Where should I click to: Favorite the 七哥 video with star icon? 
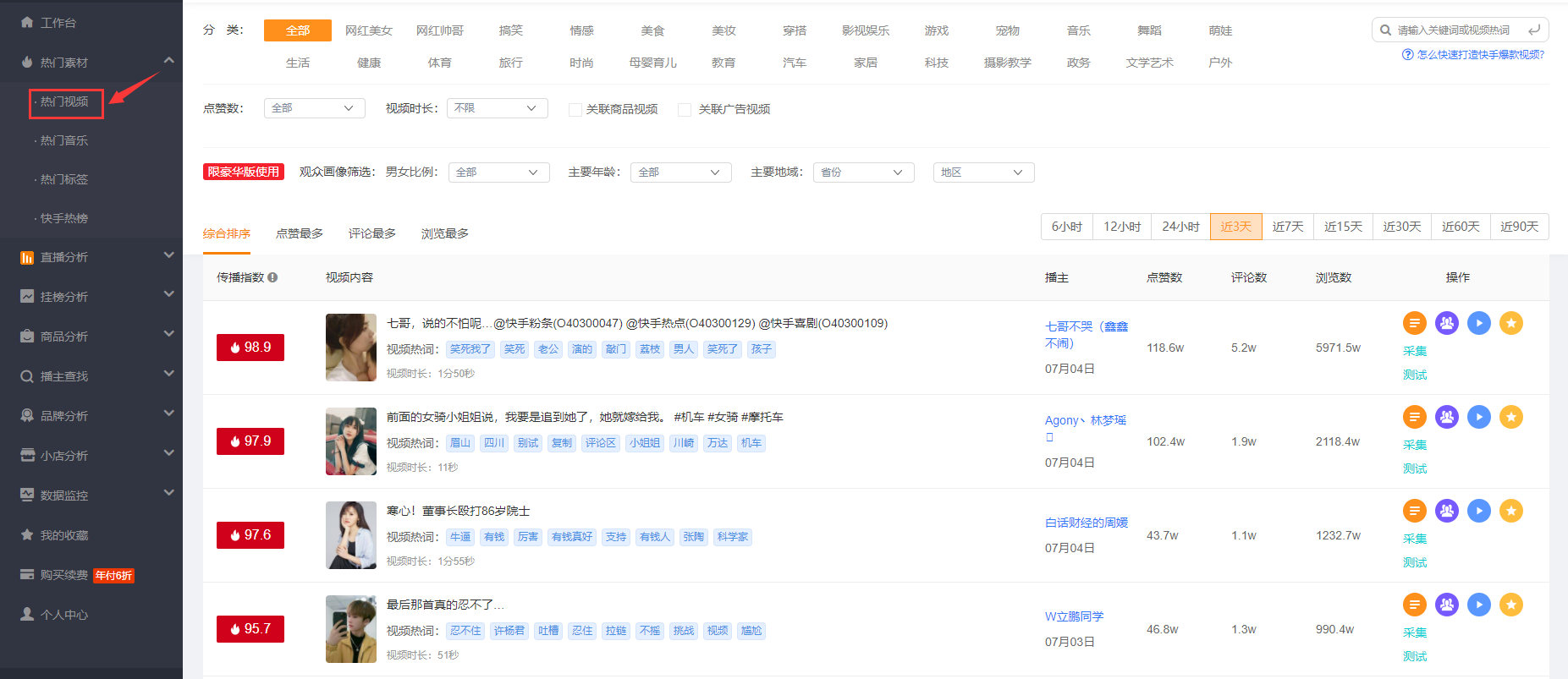(x=1510, y=323)
